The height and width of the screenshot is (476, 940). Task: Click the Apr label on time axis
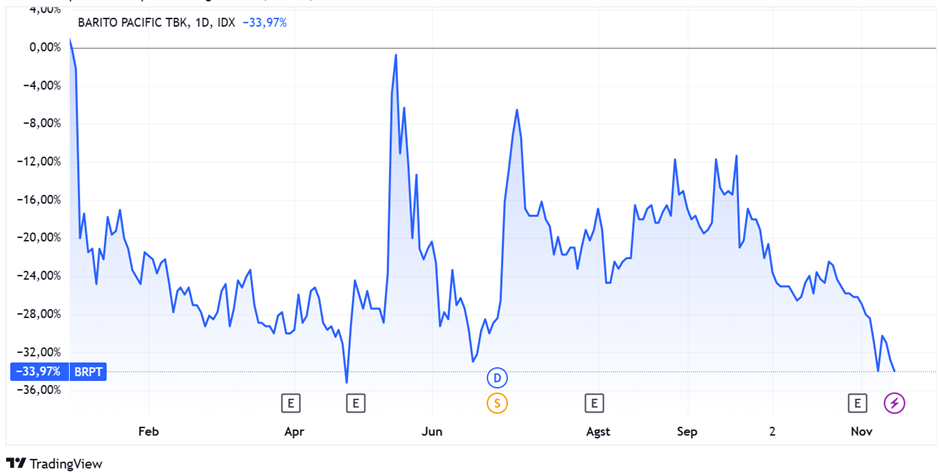[294, 432]
